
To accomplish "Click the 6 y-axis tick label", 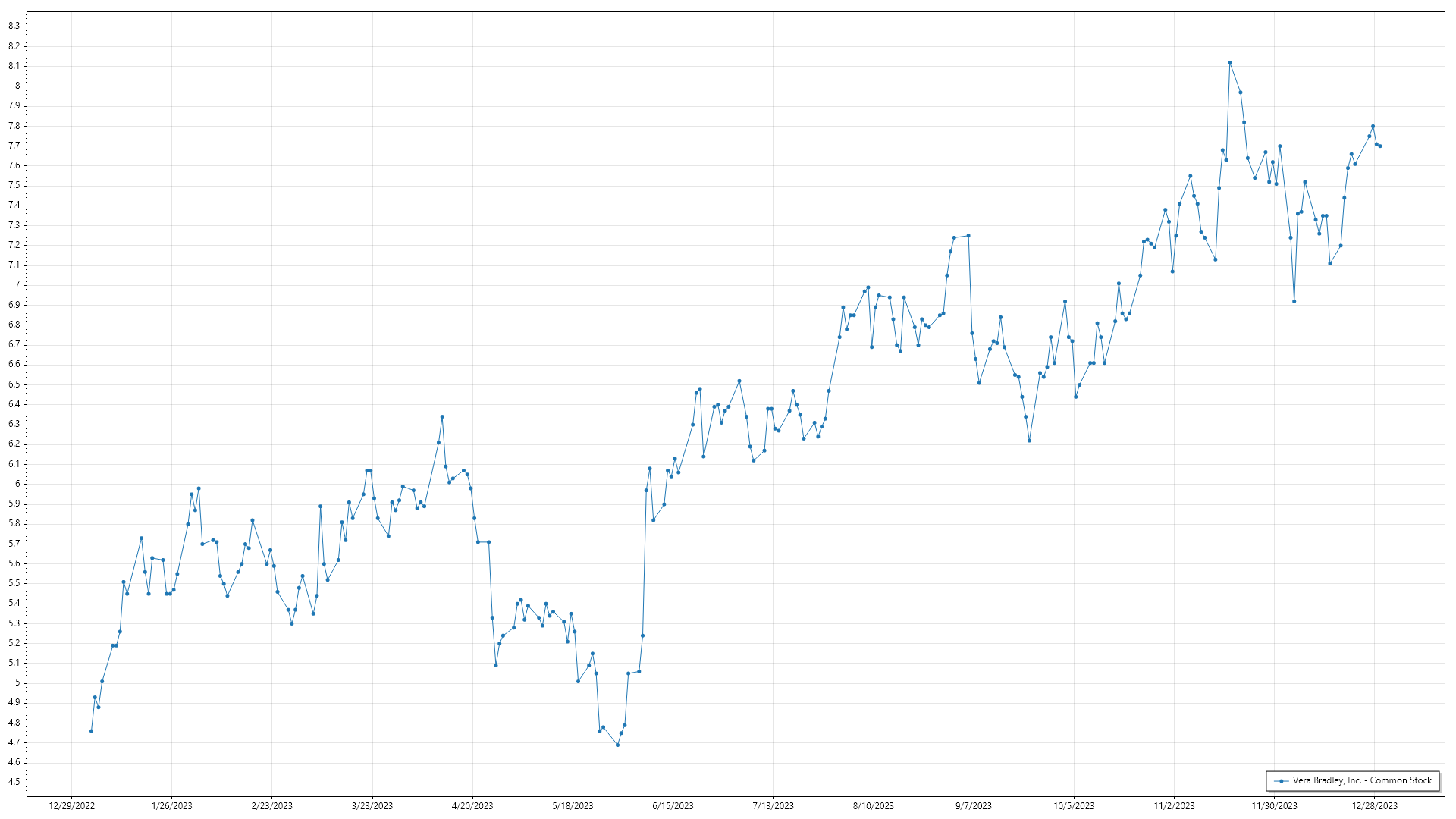I will (17, 484).
